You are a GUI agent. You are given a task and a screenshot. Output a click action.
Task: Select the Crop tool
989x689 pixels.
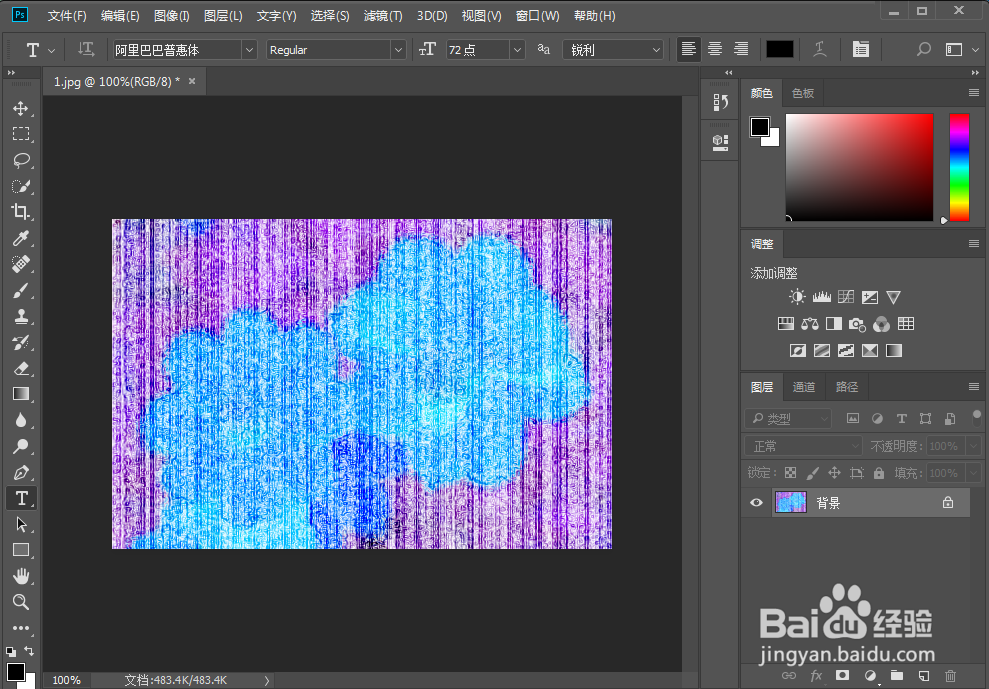pyautogui.click(x=21, y=212)
